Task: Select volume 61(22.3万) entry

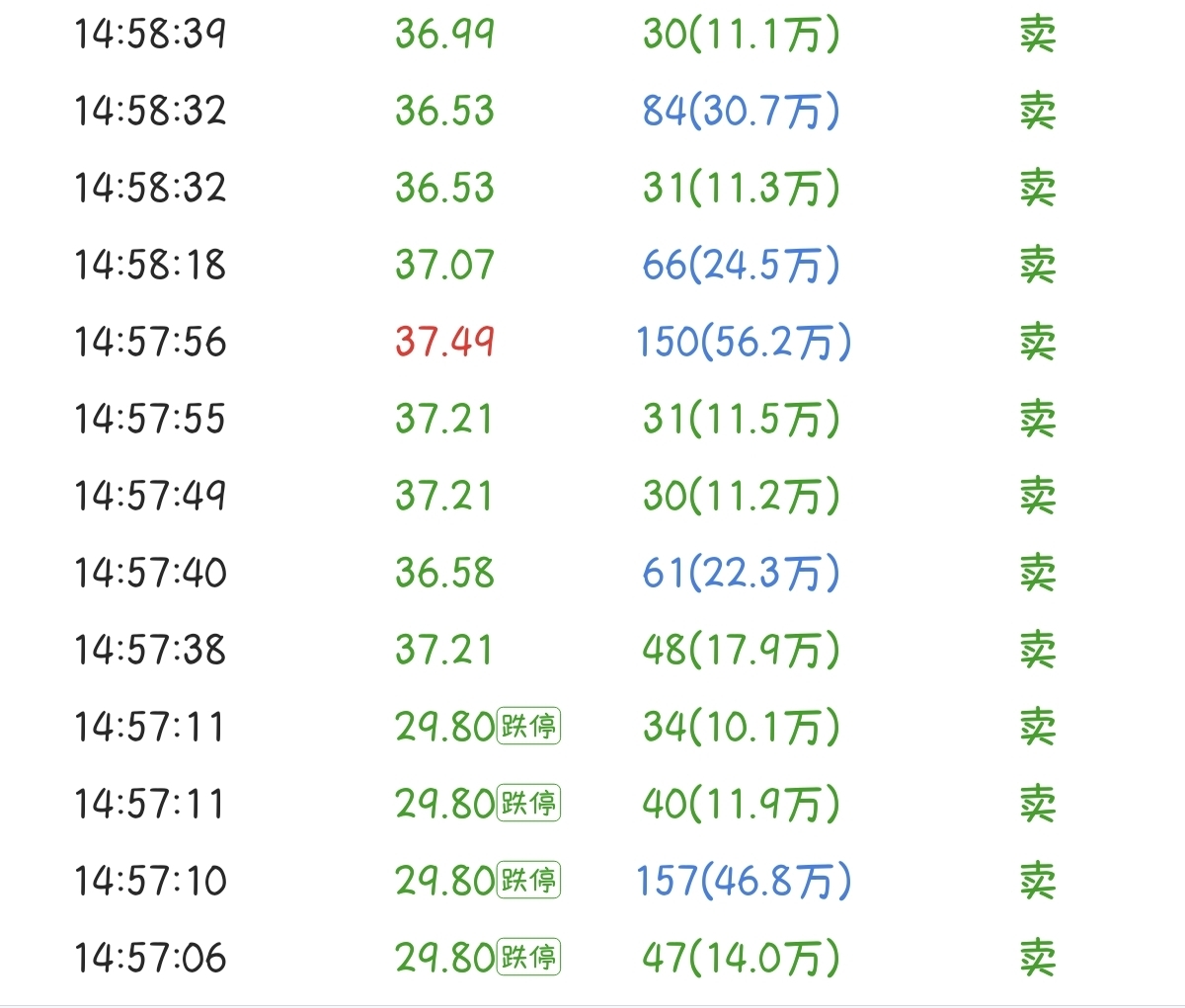Action: click(742, 574)
